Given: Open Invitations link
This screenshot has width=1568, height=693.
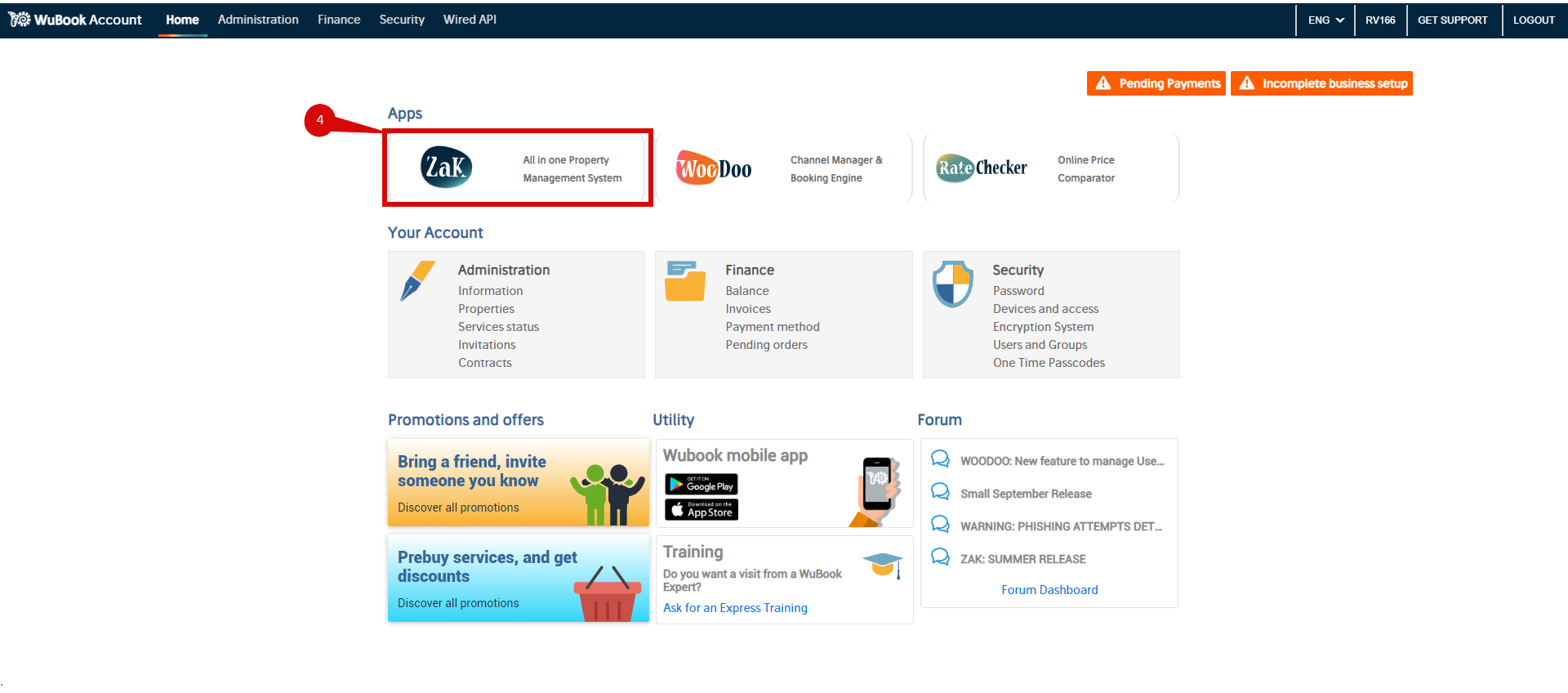Looking at the screenshot, I should pyautogui.click(x=487, y=345).
